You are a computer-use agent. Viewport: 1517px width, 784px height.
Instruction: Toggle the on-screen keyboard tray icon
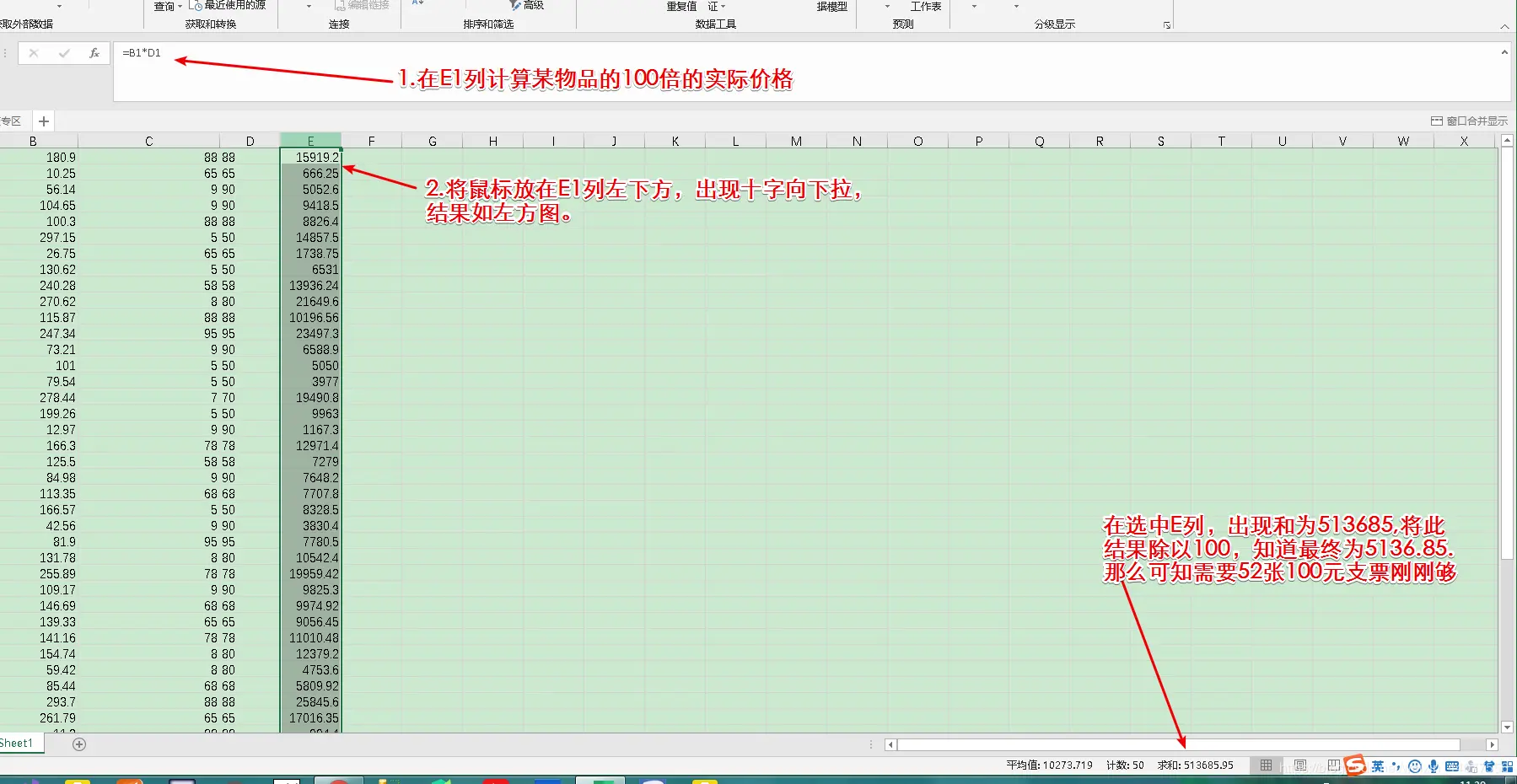point(1452,765)
